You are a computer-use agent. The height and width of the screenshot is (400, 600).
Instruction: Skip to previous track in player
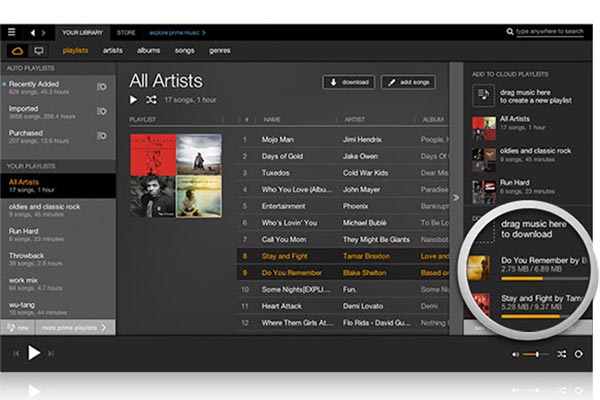coord(16,354)
